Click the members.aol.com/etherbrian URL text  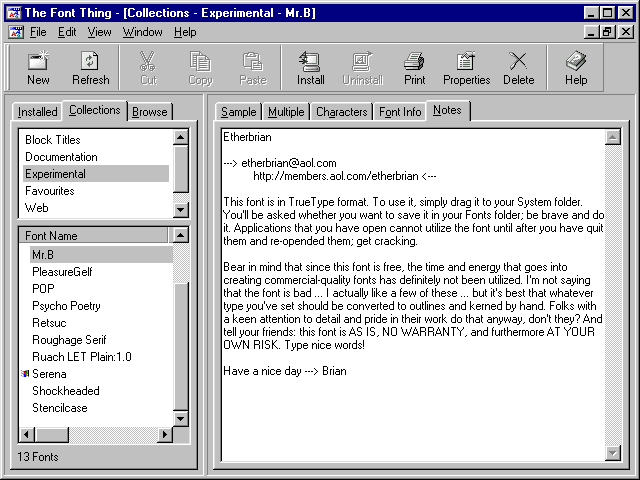point(336,176)
